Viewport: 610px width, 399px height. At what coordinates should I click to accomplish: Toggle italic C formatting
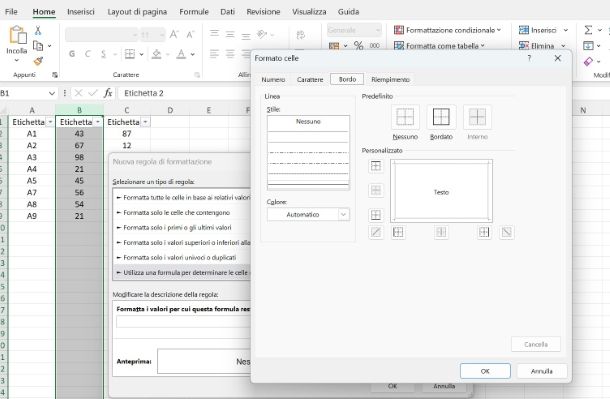88,54
